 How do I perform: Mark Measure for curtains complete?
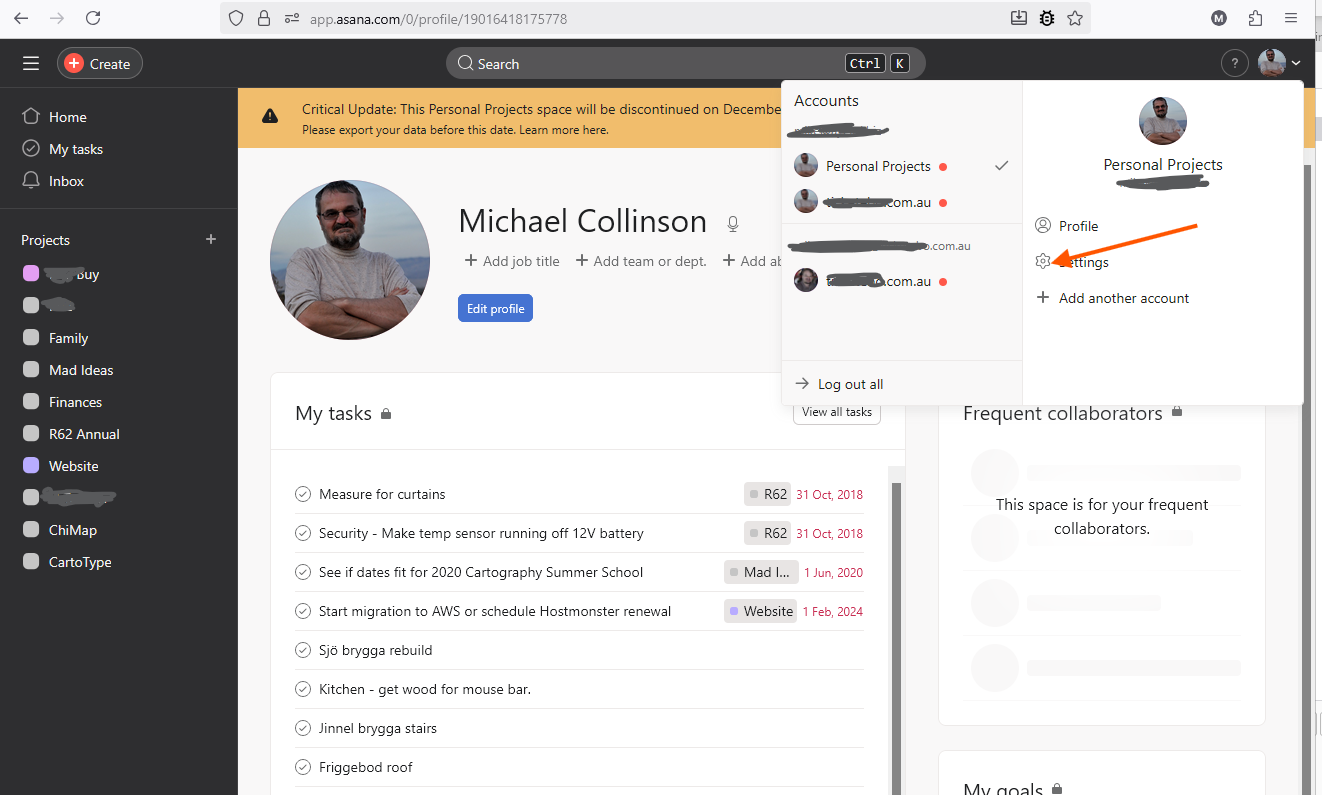pyautogui.click(x=303, y=494)
